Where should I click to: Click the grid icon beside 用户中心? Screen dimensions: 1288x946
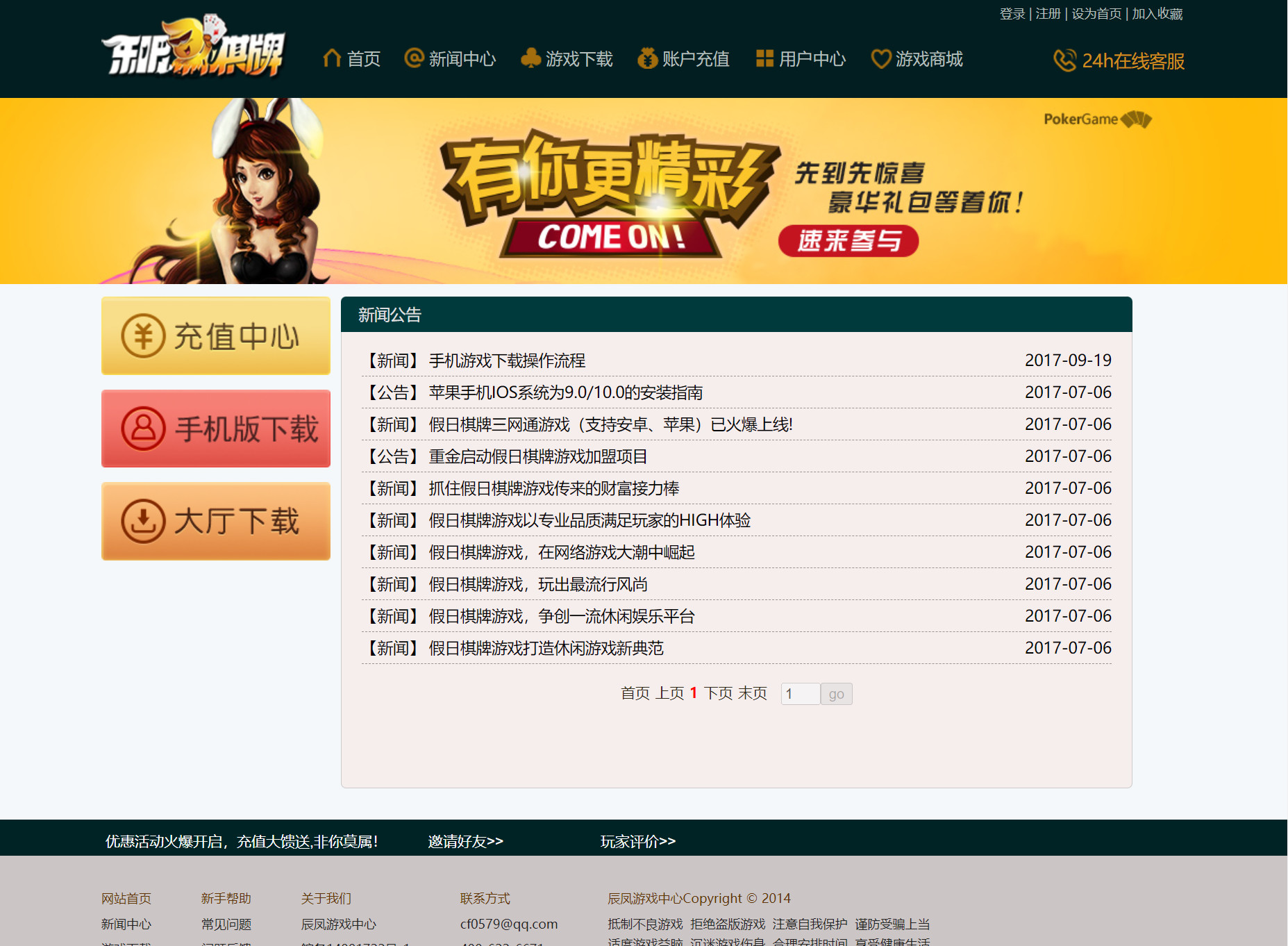[764, 58]
